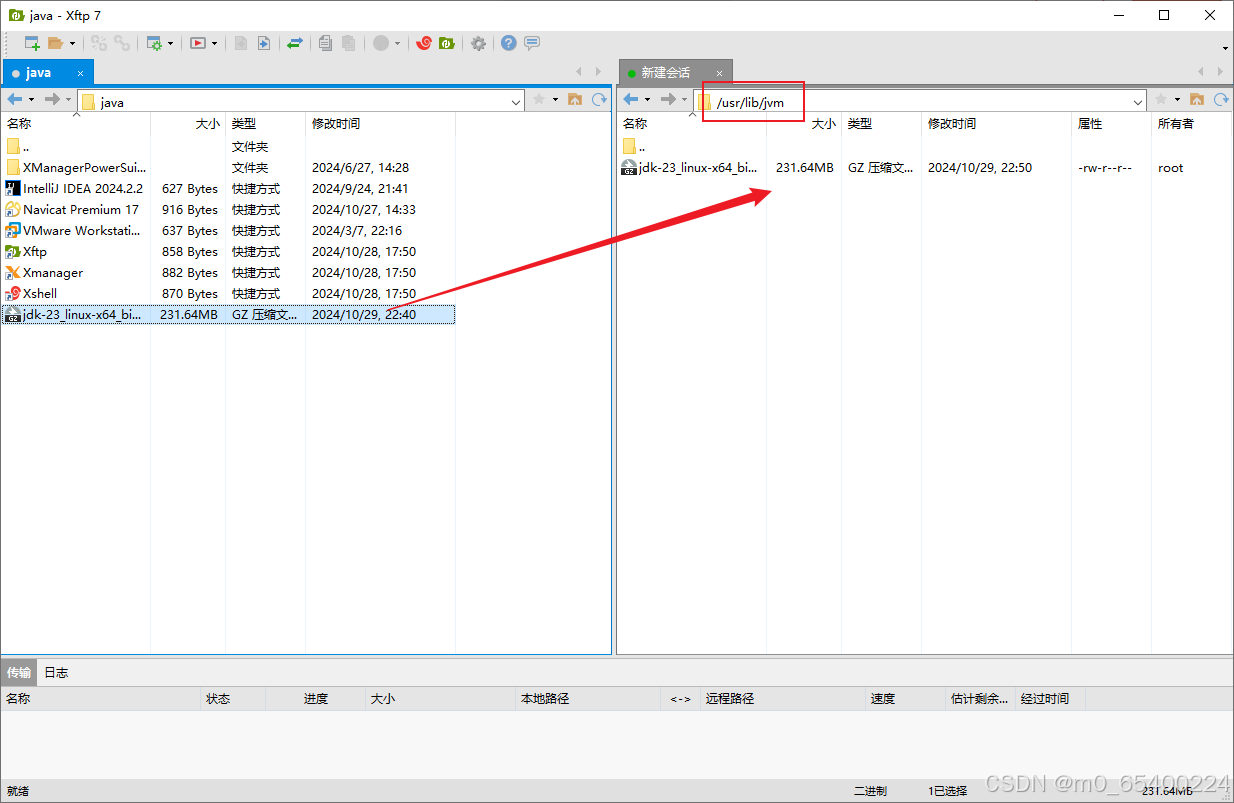
Task: Create a new session with the New icon
Action: point(33,43)
